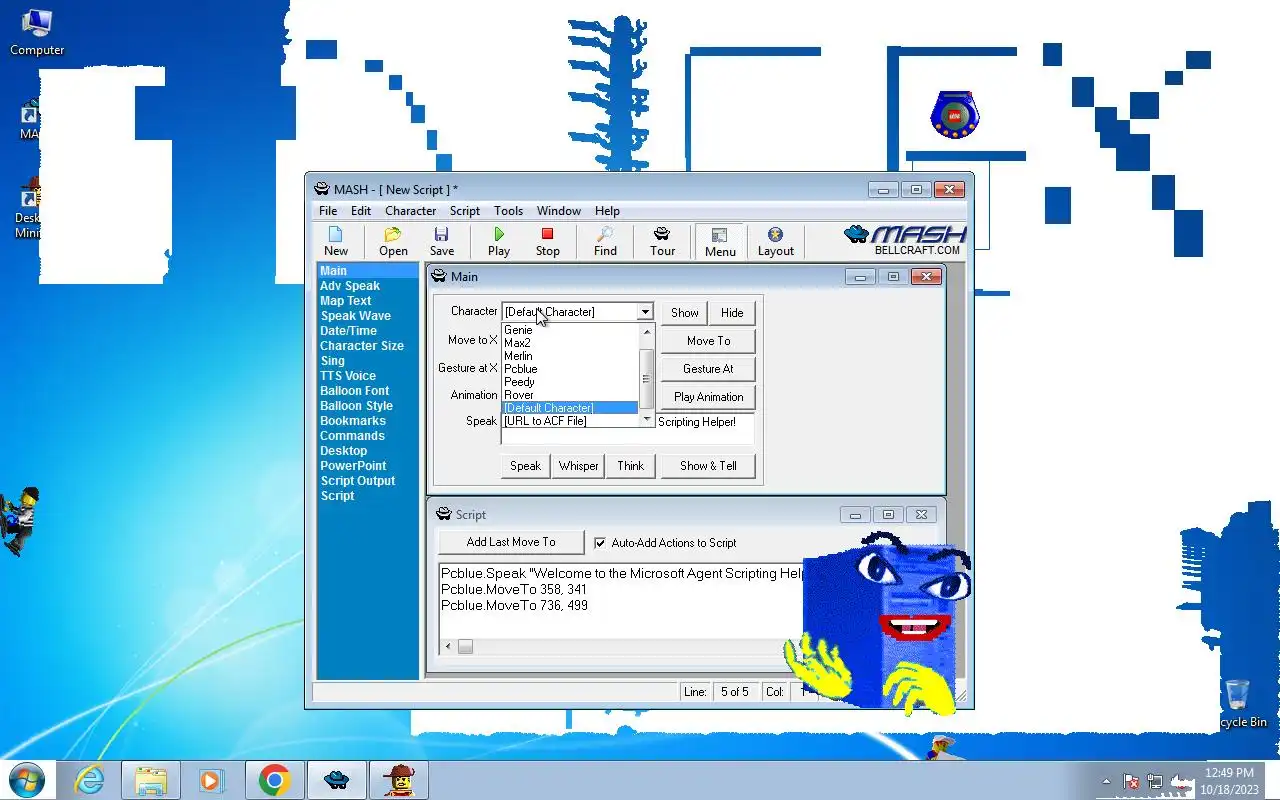1280x800 pixels.
Task: Click the Speak button
Action: [x=525, y=466]
